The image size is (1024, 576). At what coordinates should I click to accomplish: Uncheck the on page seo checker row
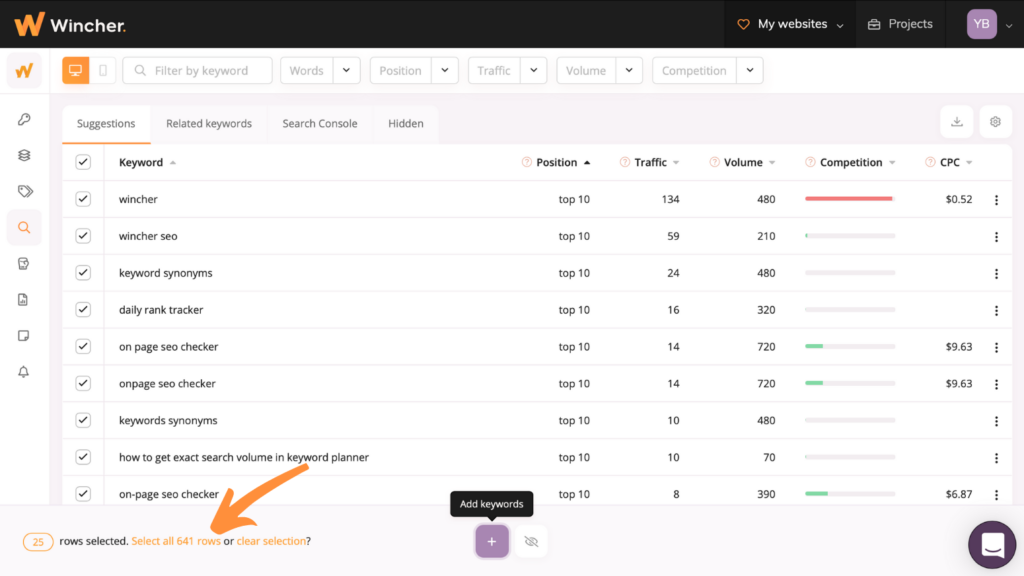[83, 347]
